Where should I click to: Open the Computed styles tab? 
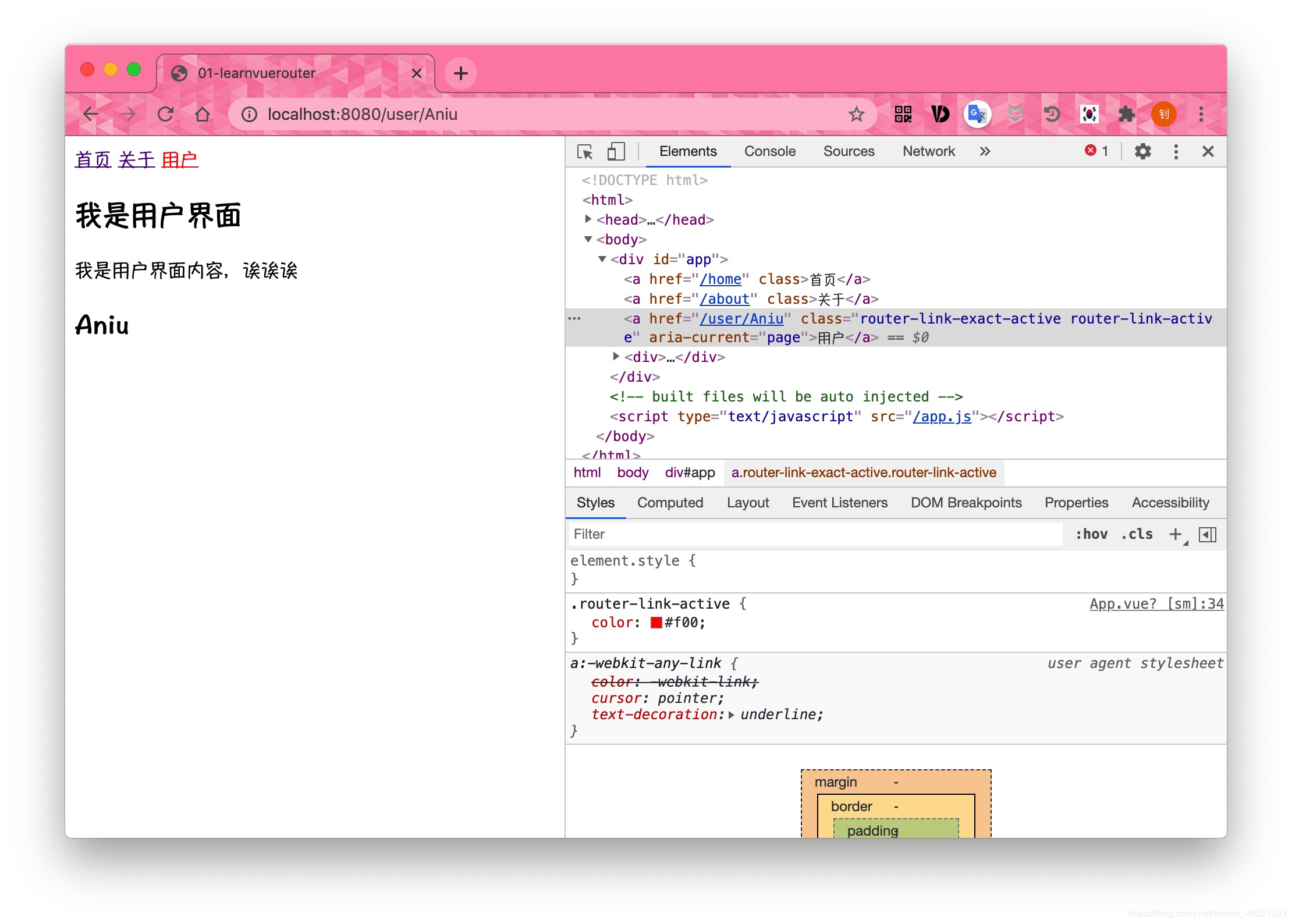pyautogui.click(x=670, y=503)
